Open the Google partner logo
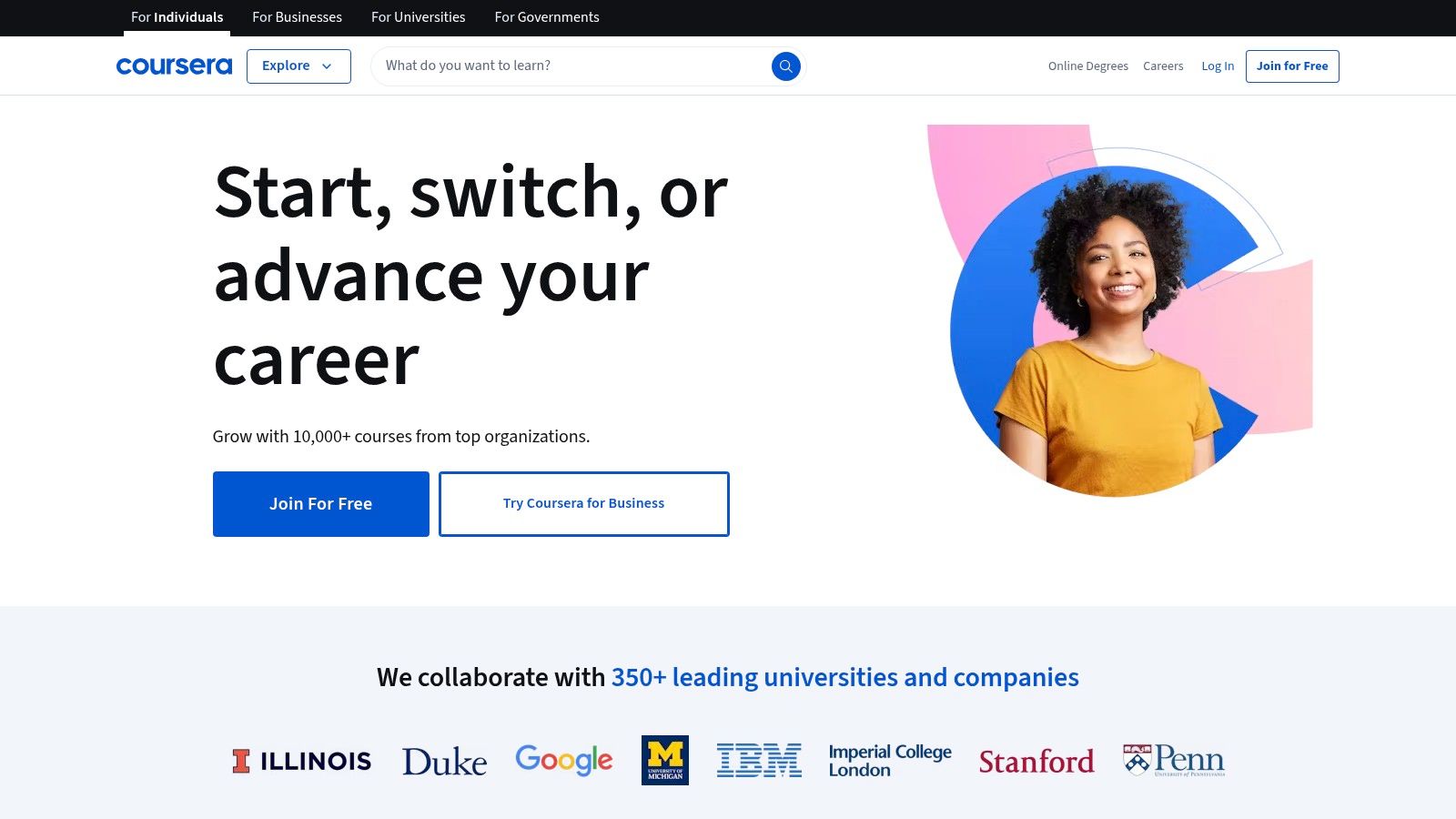This screenshot has width=1456, height=819. click(x=564, y=760)
